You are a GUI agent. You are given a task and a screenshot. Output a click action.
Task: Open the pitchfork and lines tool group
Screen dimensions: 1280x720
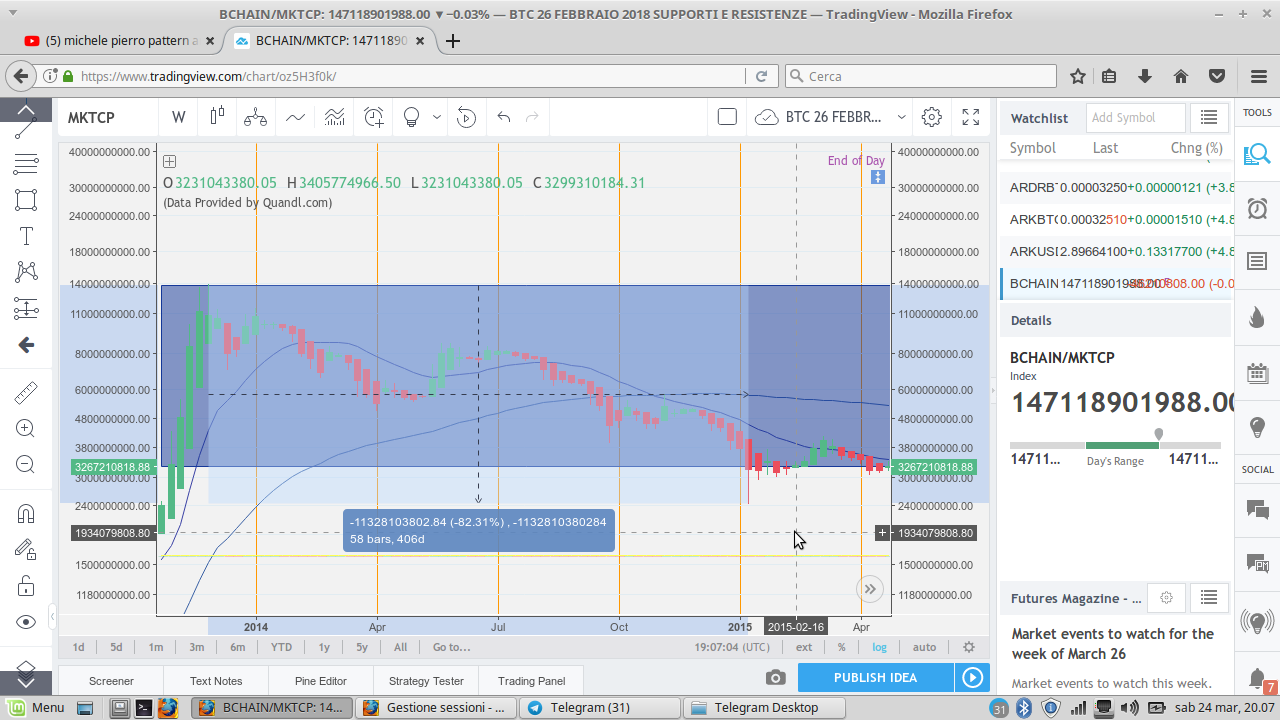point(26,164)
